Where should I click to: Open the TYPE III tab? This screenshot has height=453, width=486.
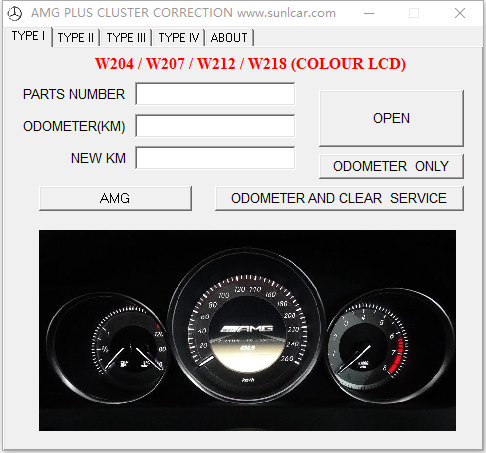126,37
